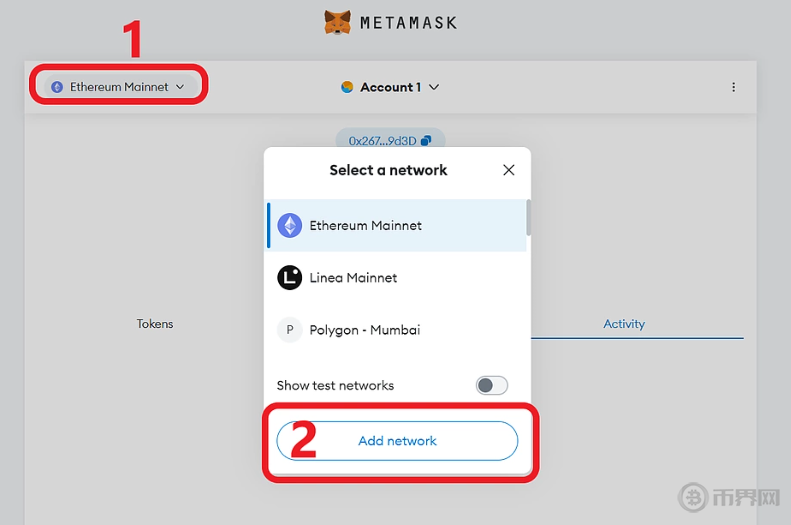The image size is (791, 525).
Task: Enable the Show test networks toggle
Action: coord(491,385)
